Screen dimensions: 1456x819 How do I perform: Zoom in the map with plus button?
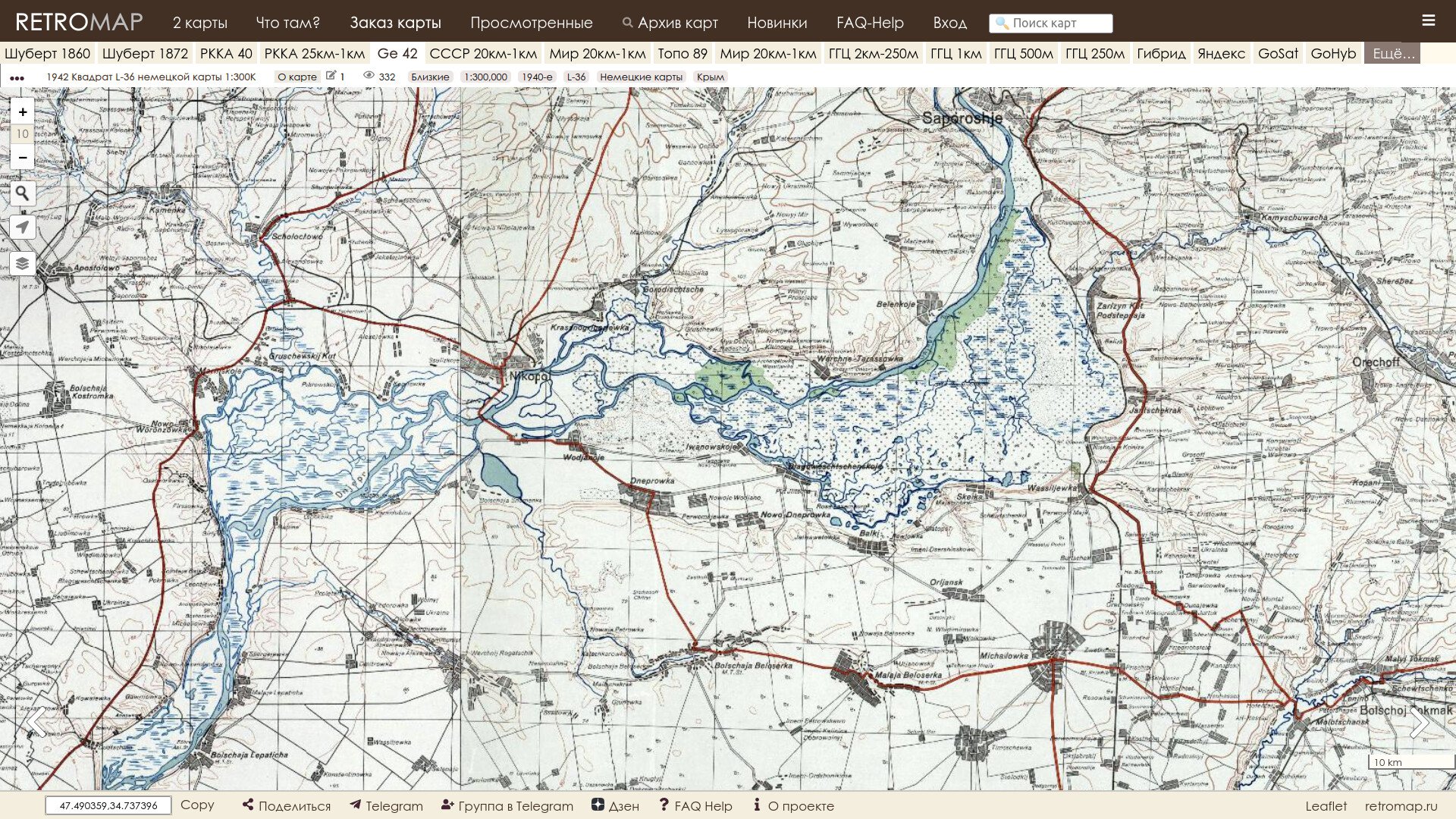[x=23, y=111]
